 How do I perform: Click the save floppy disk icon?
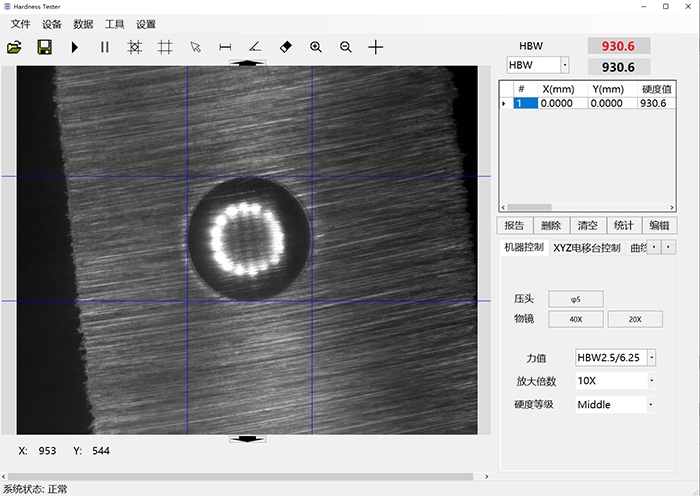click(45, 47)
